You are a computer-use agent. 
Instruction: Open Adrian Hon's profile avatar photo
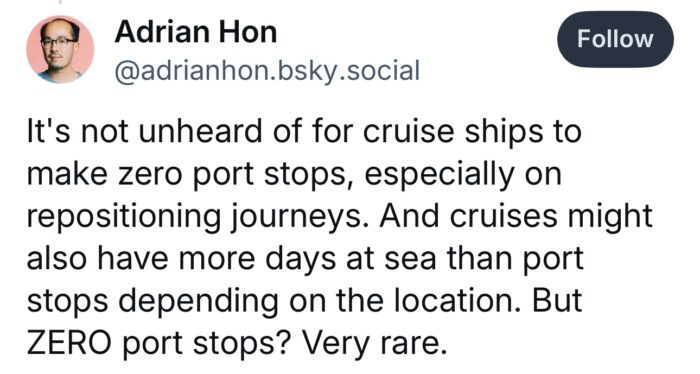[60, 49]
